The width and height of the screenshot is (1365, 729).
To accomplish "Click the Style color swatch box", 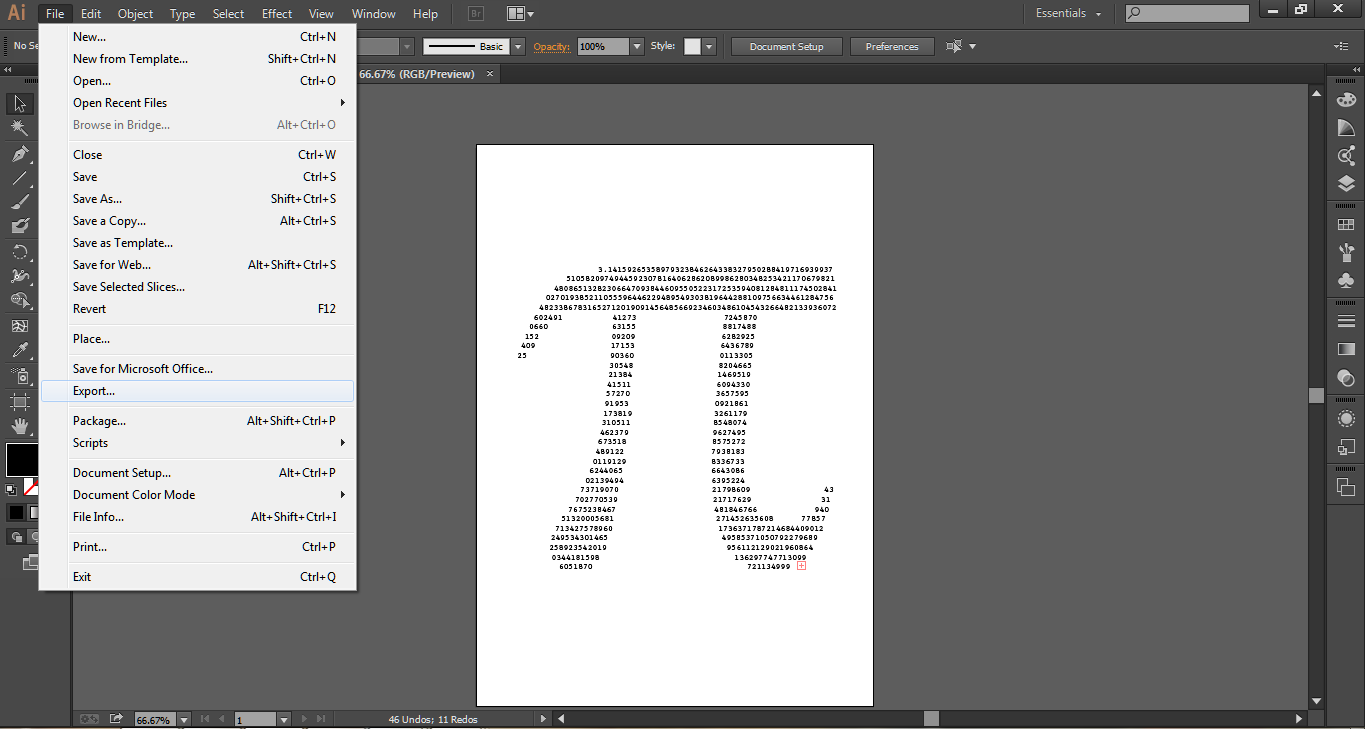I will click(692, 47).
